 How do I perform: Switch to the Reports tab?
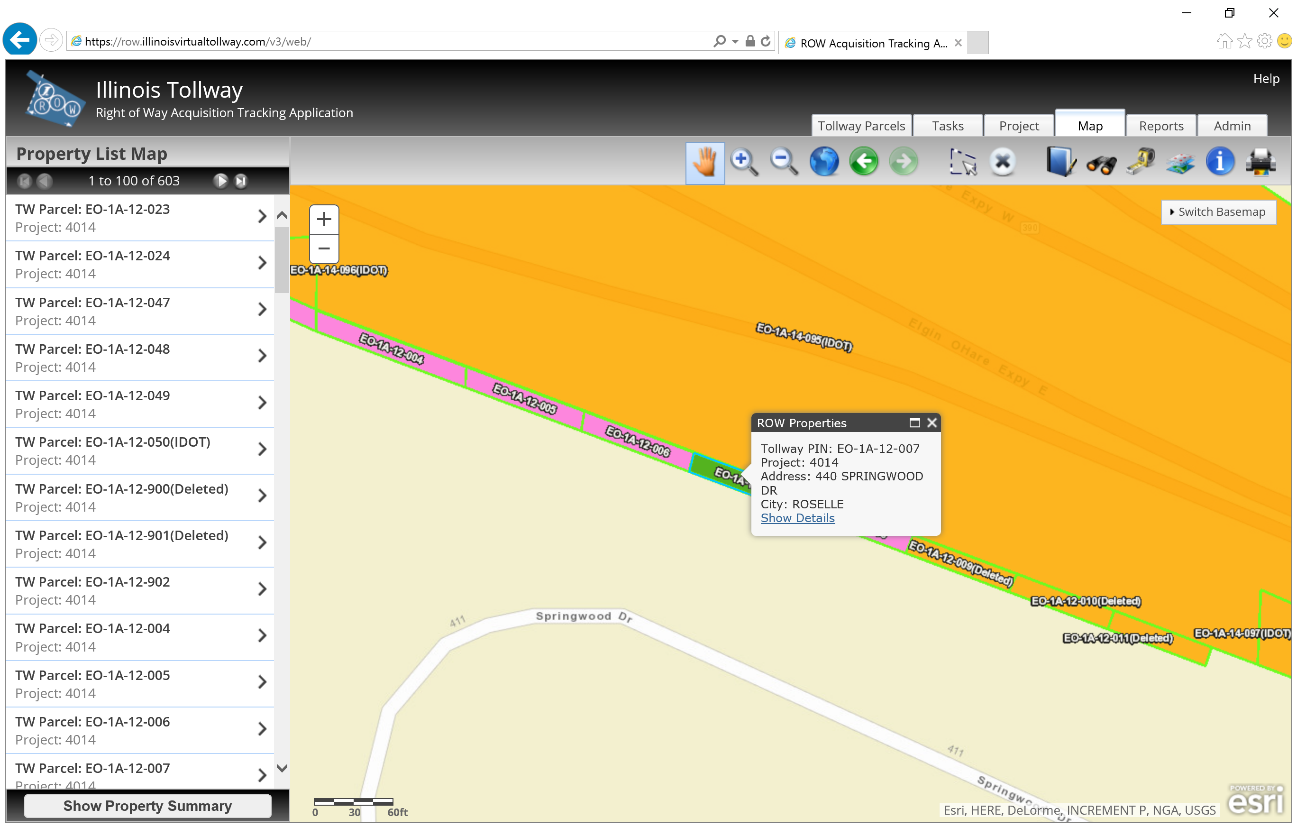1161,126
